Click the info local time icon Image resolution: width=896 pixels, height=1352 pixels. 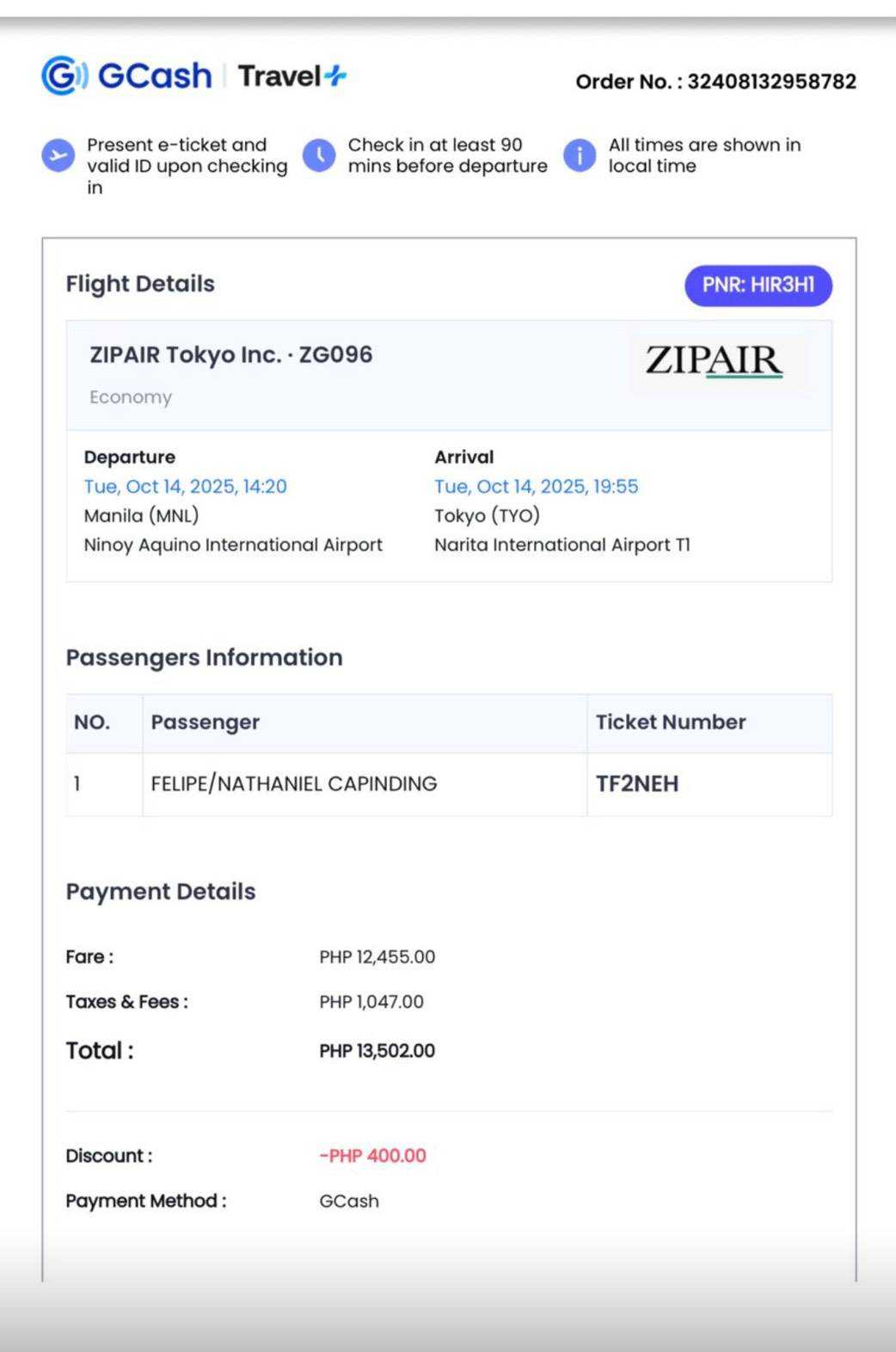point(580,156)
